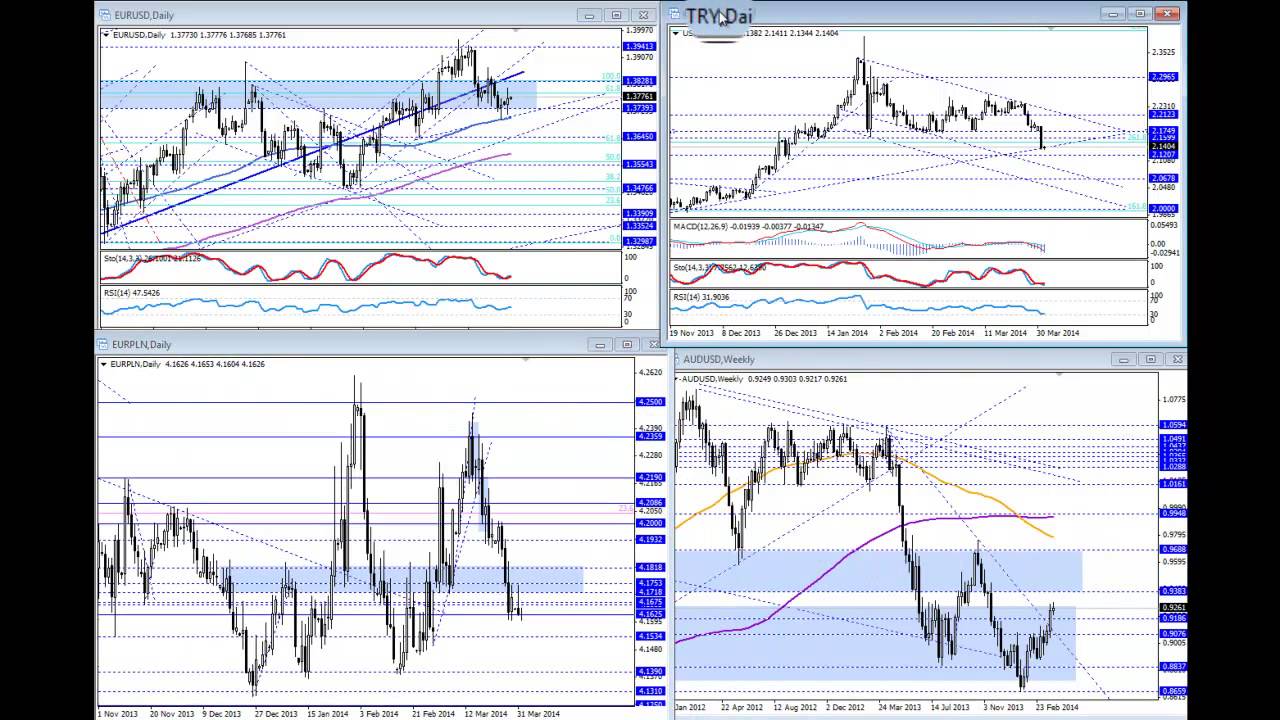Click EURPLN price label 4.1390
Screen dimensions: 1280x720
[650, 671]
